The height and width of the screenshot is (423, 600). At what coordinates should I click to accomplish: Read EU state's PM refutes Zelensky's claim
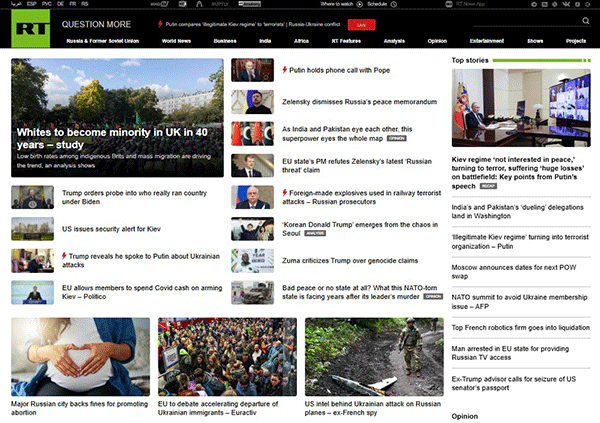click(x=357, y=165)
